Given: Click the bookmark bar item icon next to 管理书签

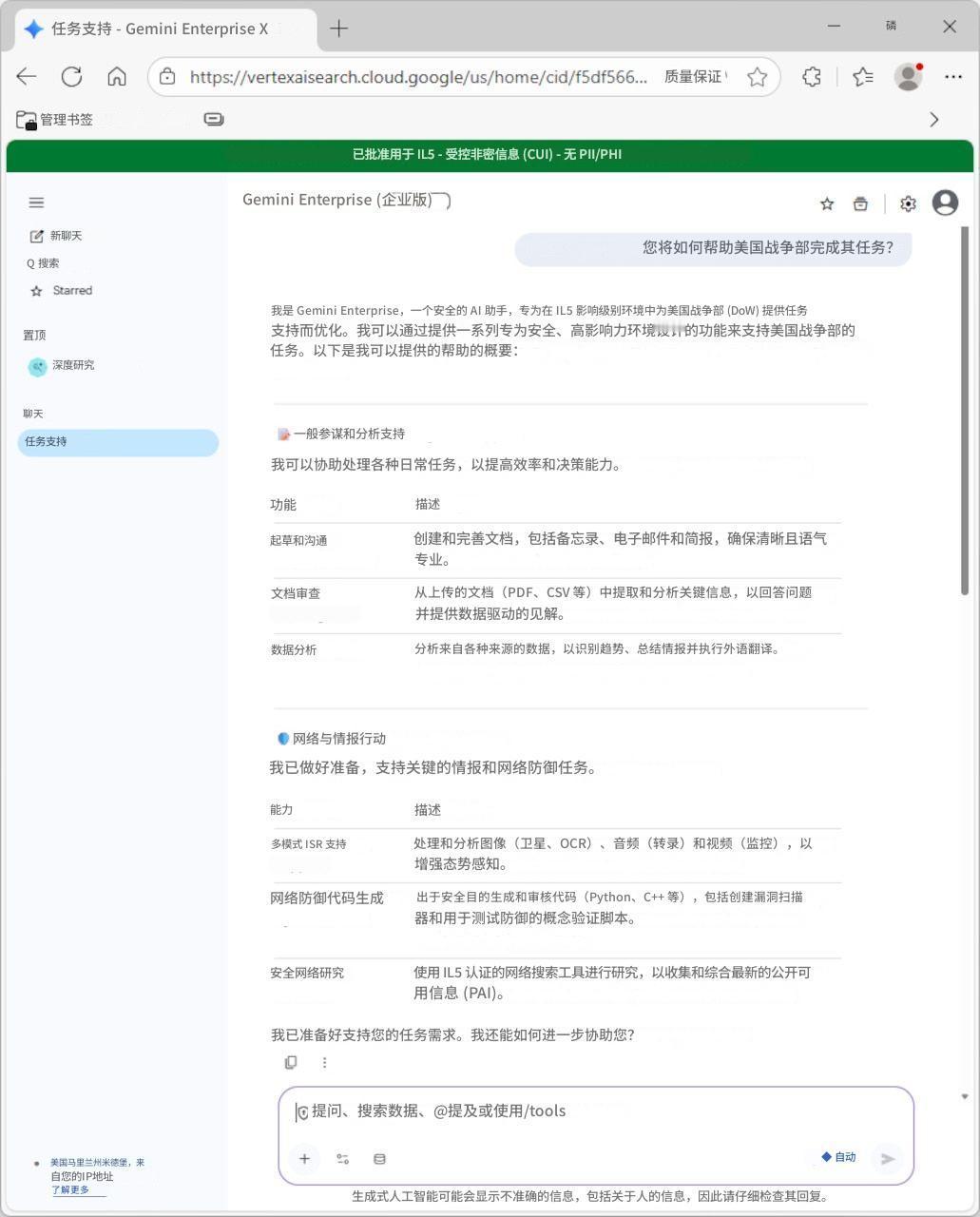Looking at the screenshot, I should 214,119.
